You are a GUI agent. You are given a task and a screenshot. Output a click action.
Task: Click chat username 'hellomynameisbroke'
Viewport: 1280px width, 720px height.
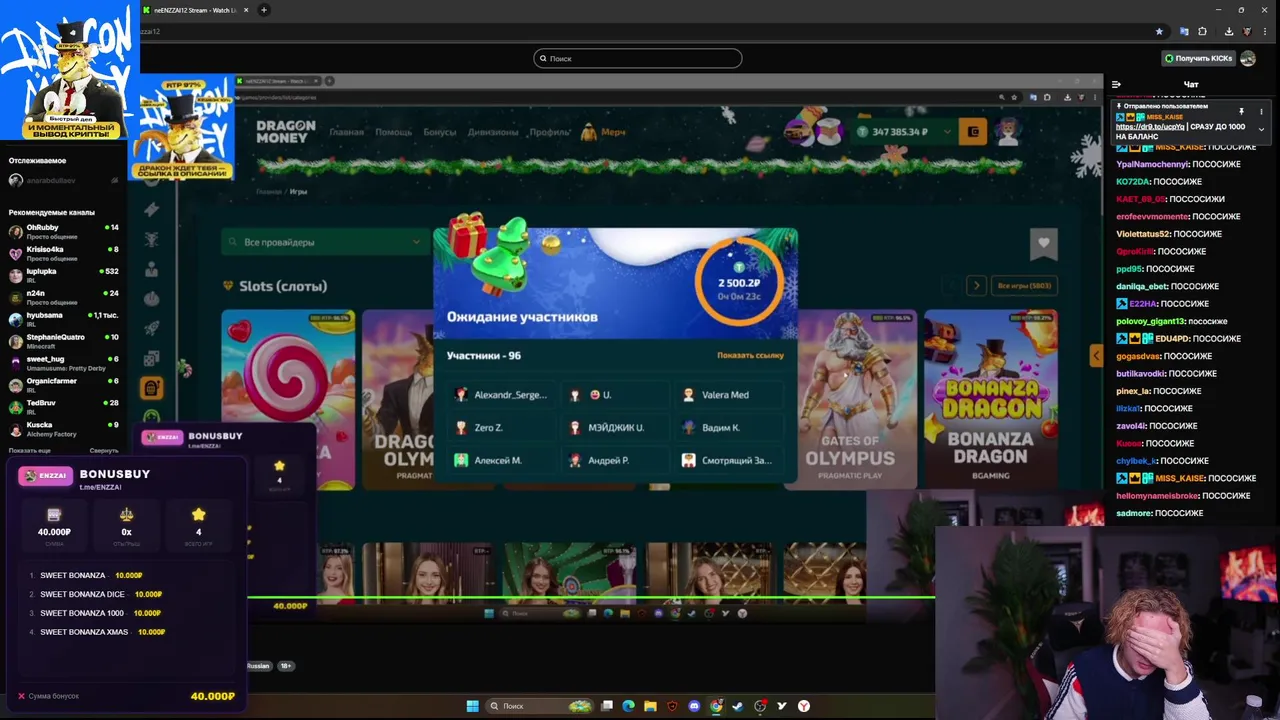point(1157,496)
